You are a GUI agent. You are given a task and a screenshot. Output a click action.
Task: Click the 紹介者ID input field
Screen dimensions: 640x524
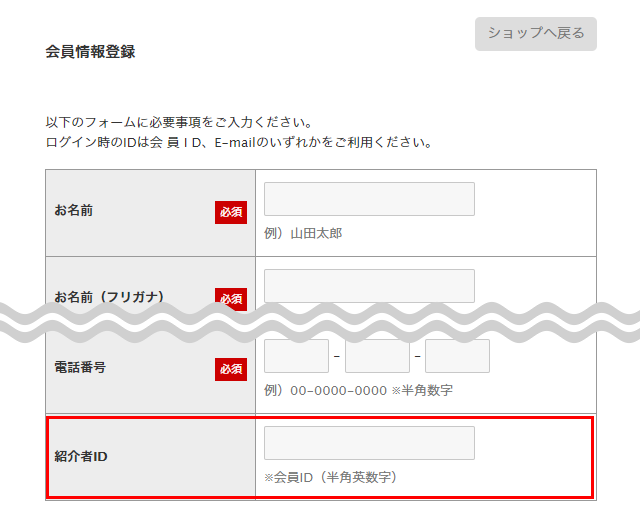[x=369, y=443]
